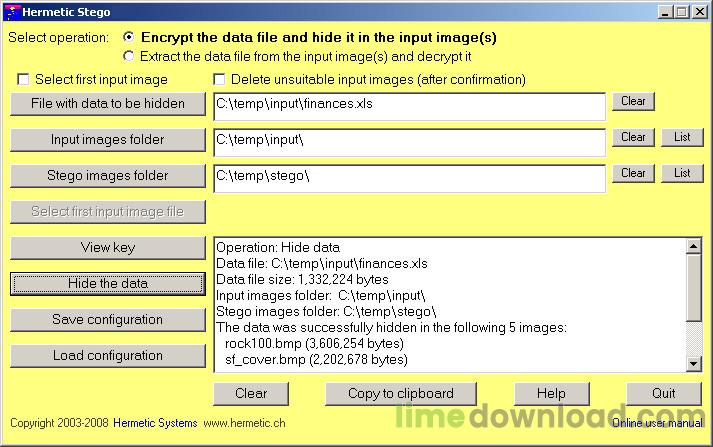
Task: Open the Hermetic Systems link
Action: pyautogui.click(x=155, y=423)
